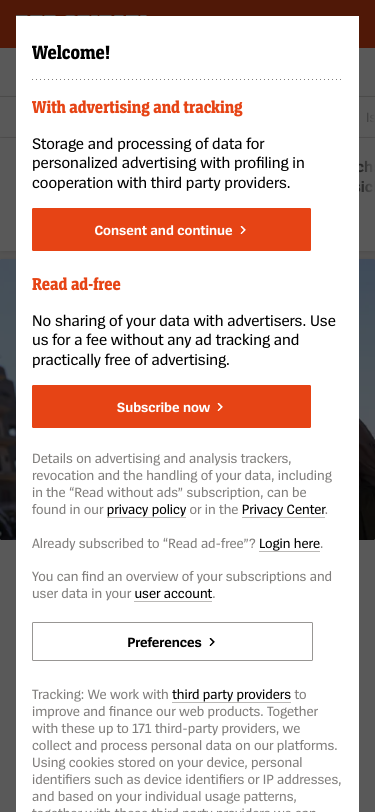Viewport: 375px width, 812px height.
Task: Open the privacy policy link
Action: (x=147, y=510)
